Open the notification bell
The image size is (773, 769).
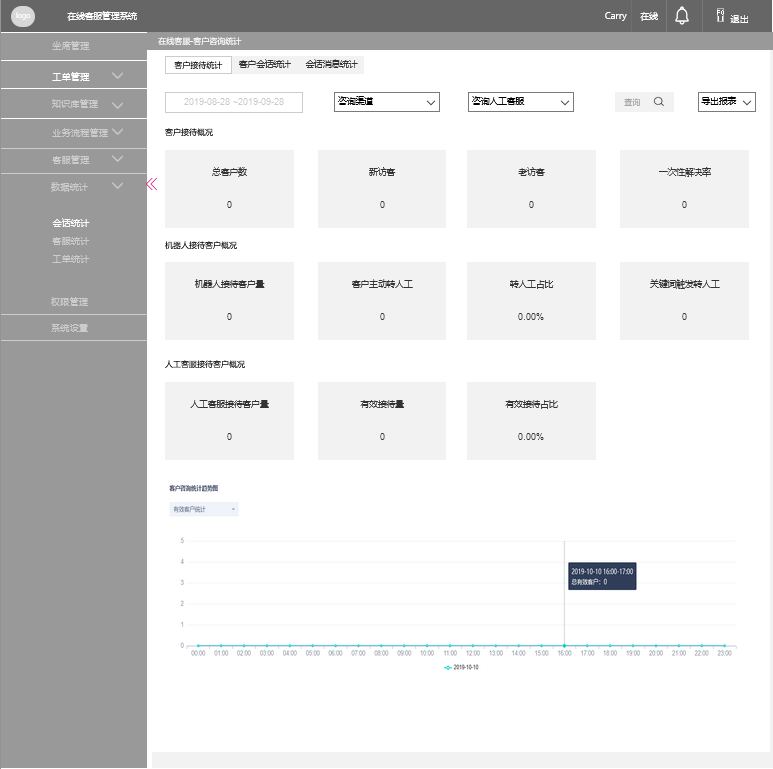682,16
